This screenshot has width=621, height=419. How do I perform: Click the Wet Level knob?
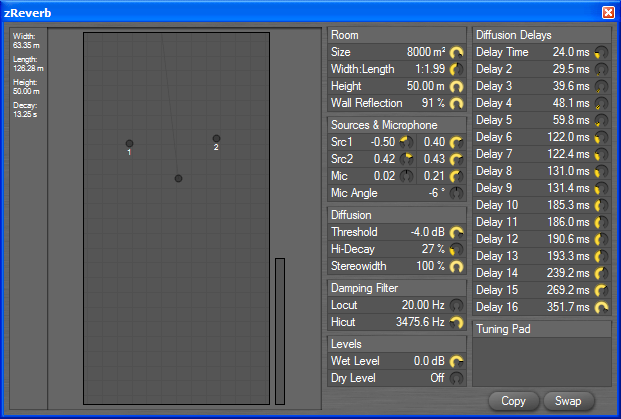(x=457, y=361)
